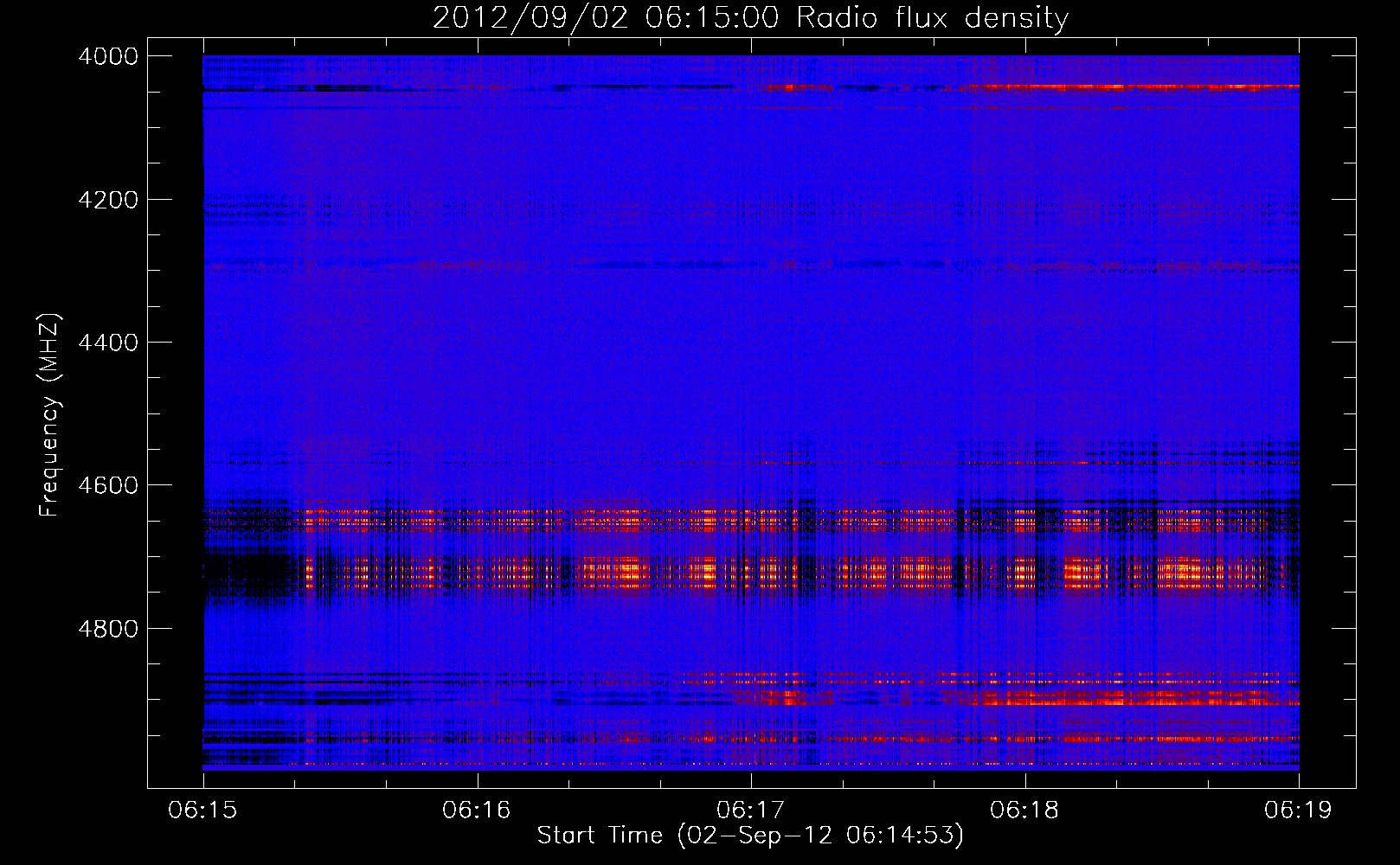Click the 06:18 time tick label
Screen dimensions: 1400x865
click(1024, 811)
